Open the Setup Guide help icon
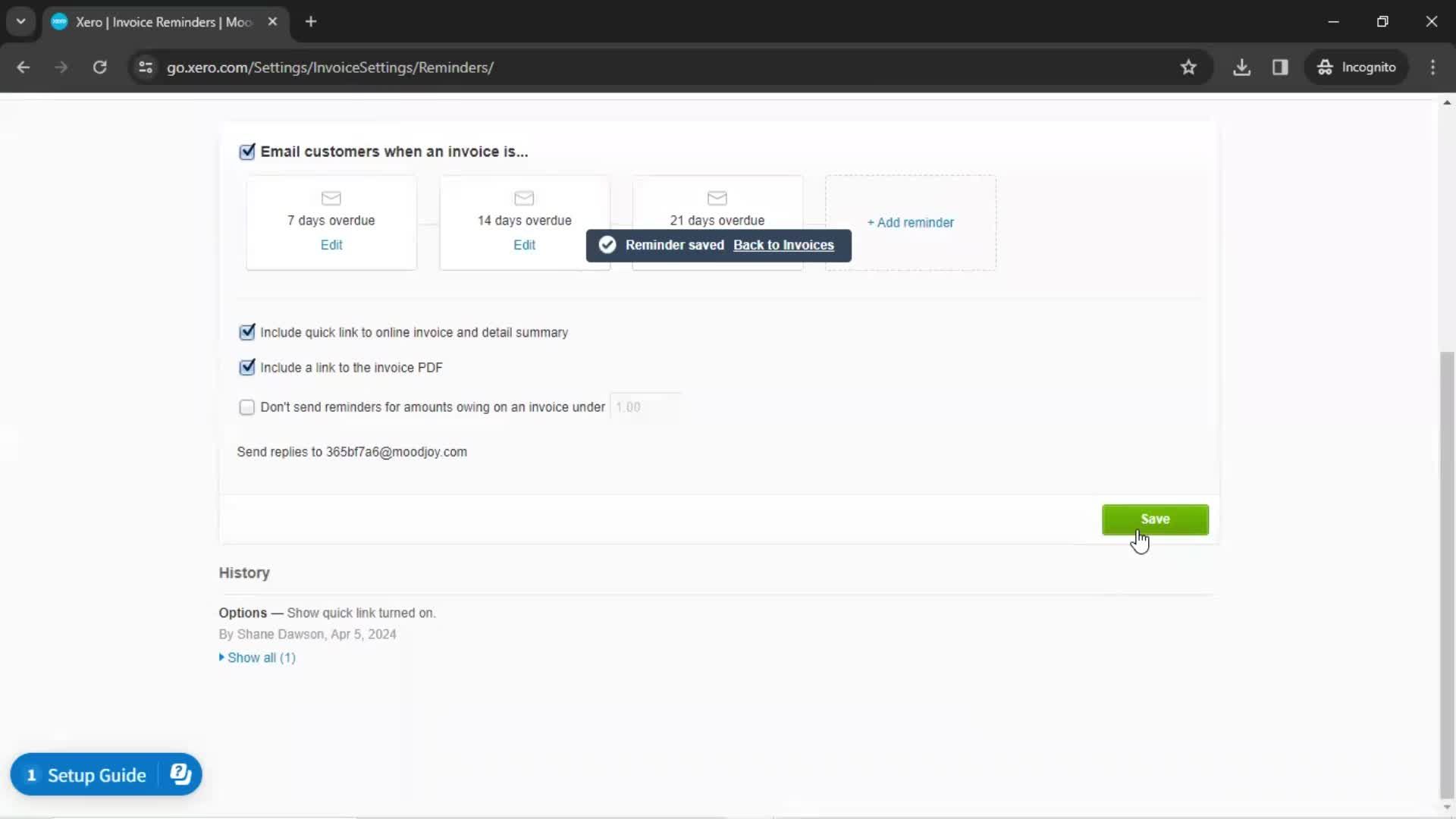1456x819 pixels. [x=180, y=774]
